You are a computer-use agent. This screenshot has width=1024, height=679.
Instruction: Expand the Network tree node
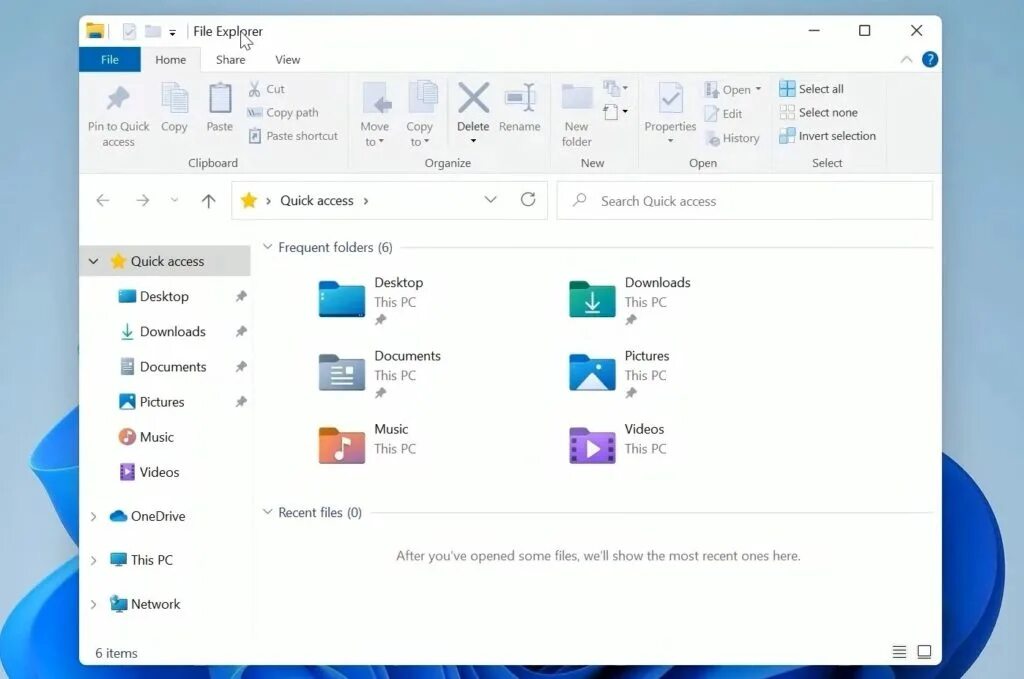[93, 605]
